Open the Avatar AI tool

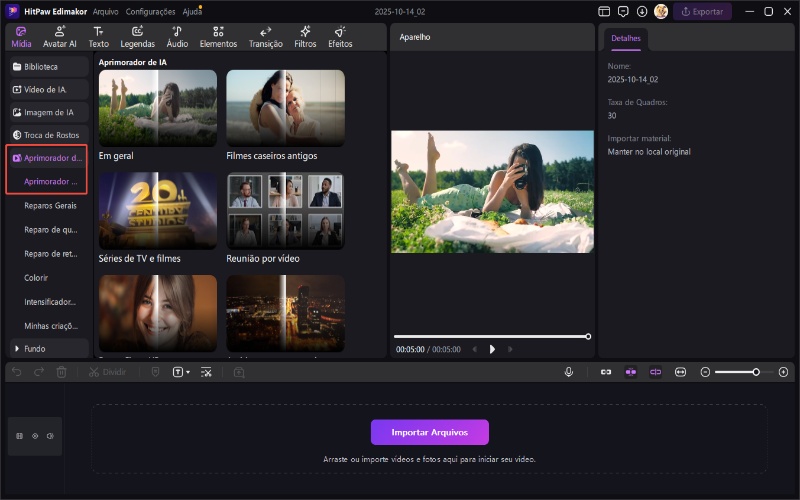coord(59,37)
